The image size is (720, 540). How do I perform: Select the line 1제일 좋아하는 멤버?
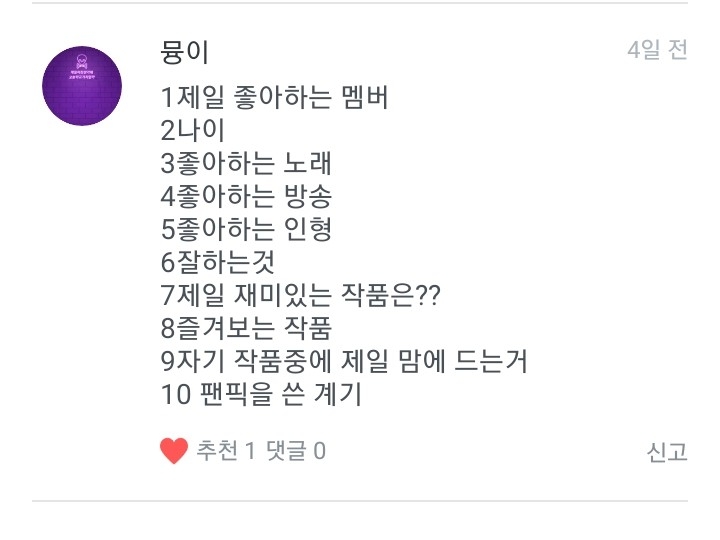[x=274, y=98]
